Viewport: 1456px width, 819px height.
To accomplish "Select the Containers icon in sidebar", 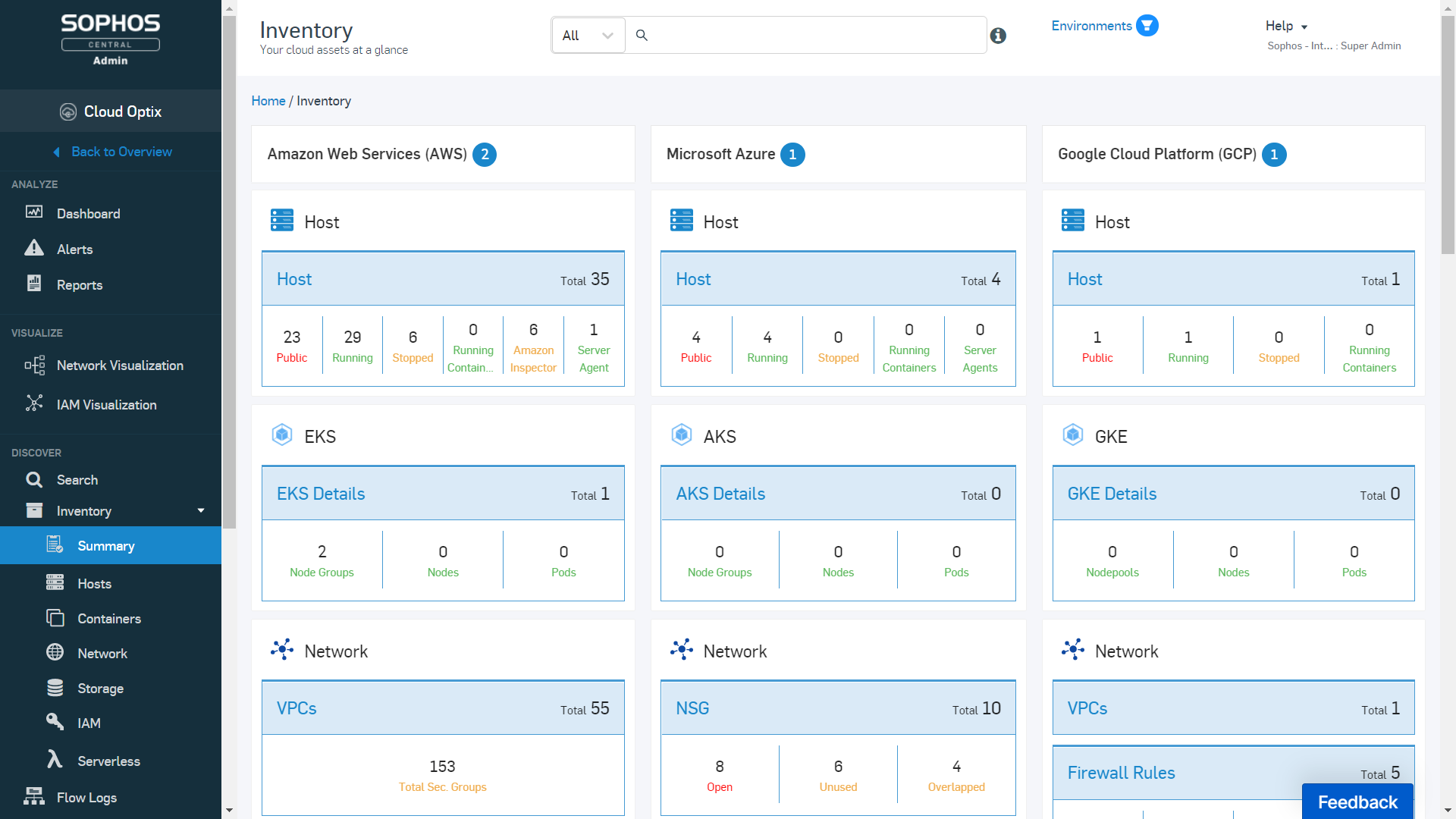I will tap(55, 618).
